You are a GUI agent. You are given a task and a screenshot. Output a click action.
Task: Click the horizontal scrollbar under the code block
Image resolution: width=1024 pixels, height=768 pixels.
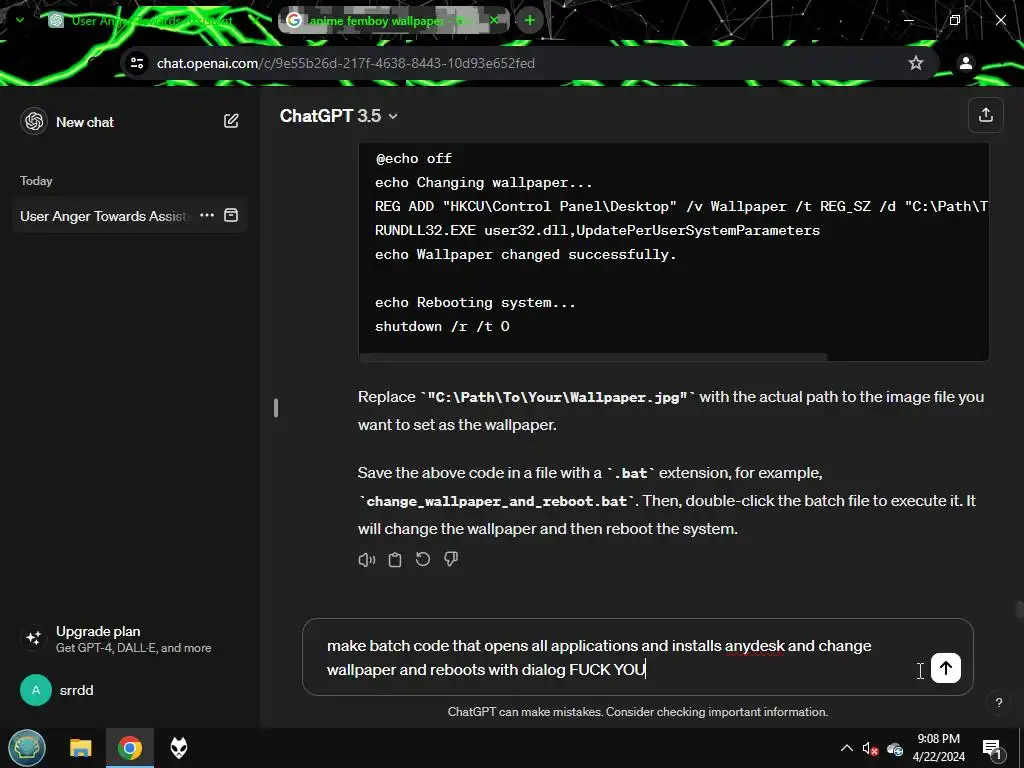(x=593, y=357)
